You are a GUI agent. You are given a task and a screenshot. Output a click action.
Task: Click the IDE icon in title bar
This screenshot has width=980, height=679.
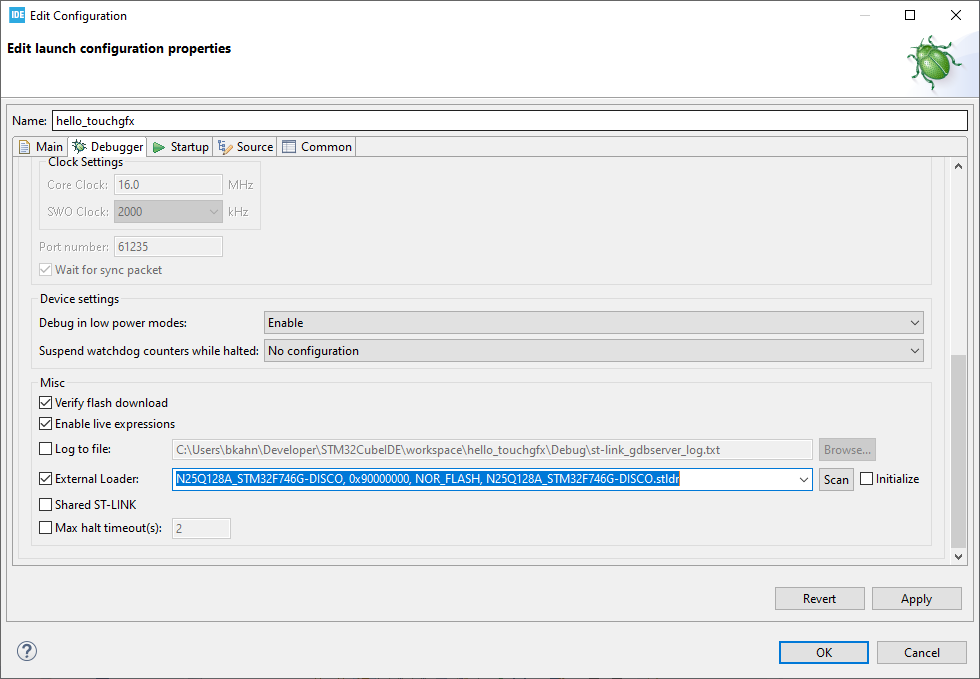16,16
